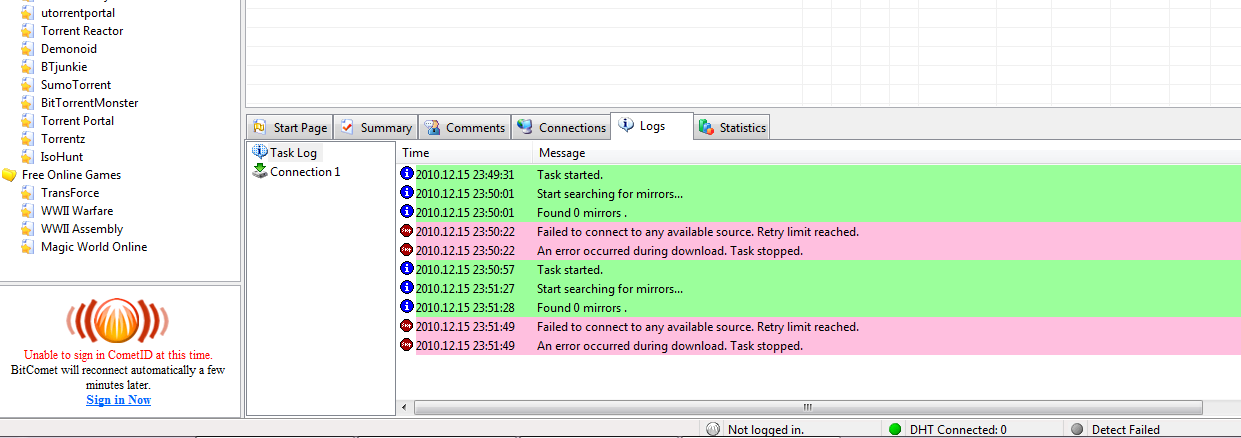Viewport: 1241px width, 438px height.
Task: Click the Free Online Games folder icon
Action: click(9, 175)
